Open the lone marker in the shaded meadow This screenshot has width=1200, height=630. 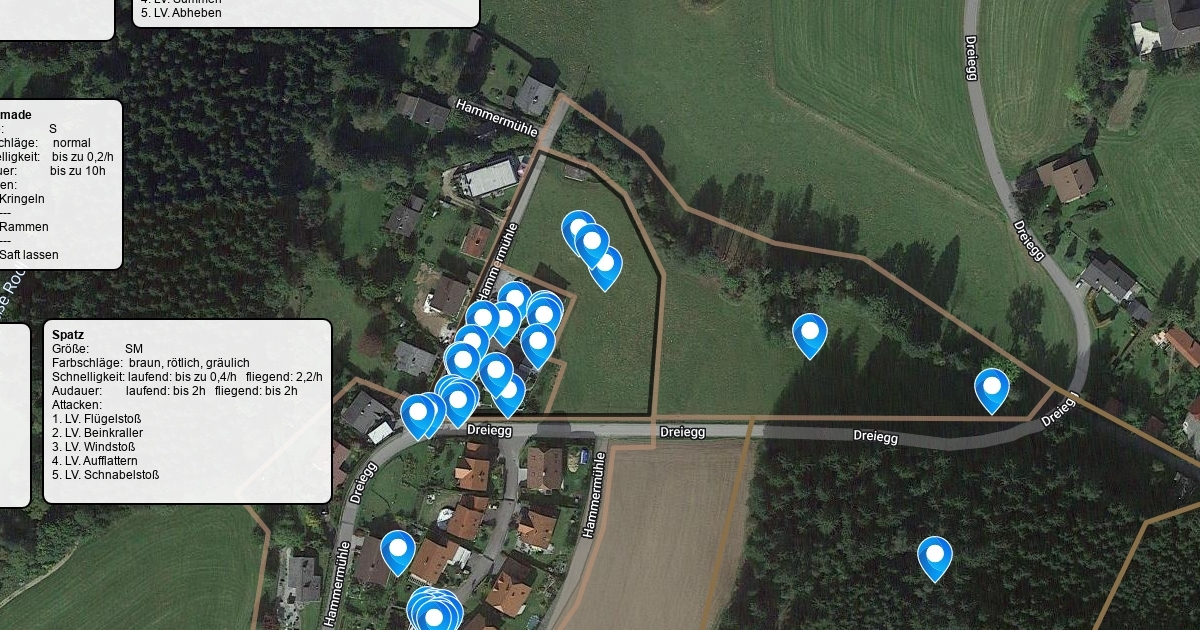click(810, 335)
